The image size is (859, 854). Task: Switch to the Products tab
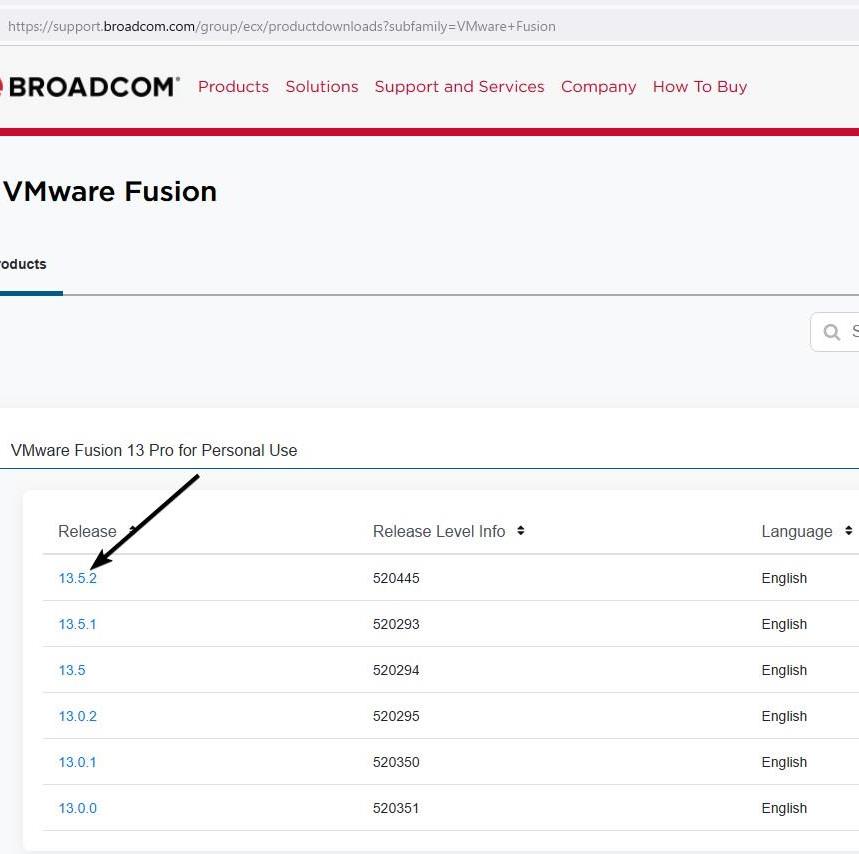point(22,264)
